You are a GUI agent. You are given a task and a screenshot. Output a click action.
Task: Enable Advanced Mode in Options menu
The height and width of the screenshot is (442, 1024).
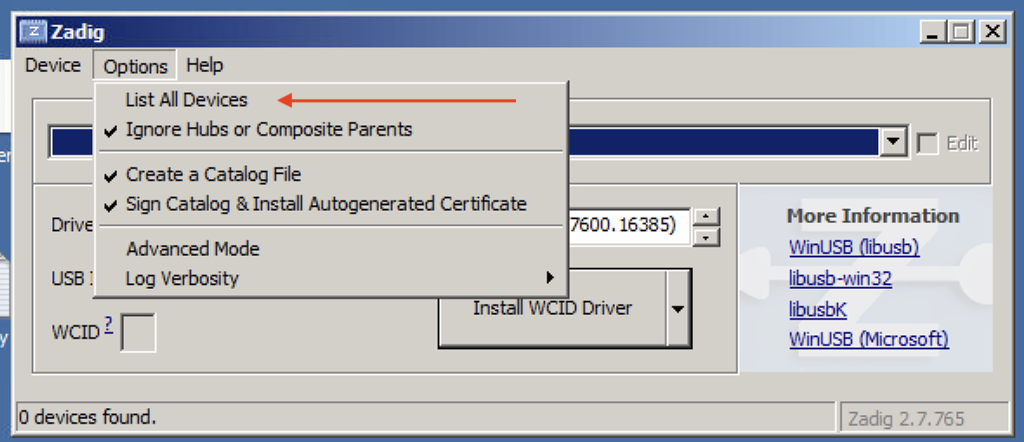[192, 248]
